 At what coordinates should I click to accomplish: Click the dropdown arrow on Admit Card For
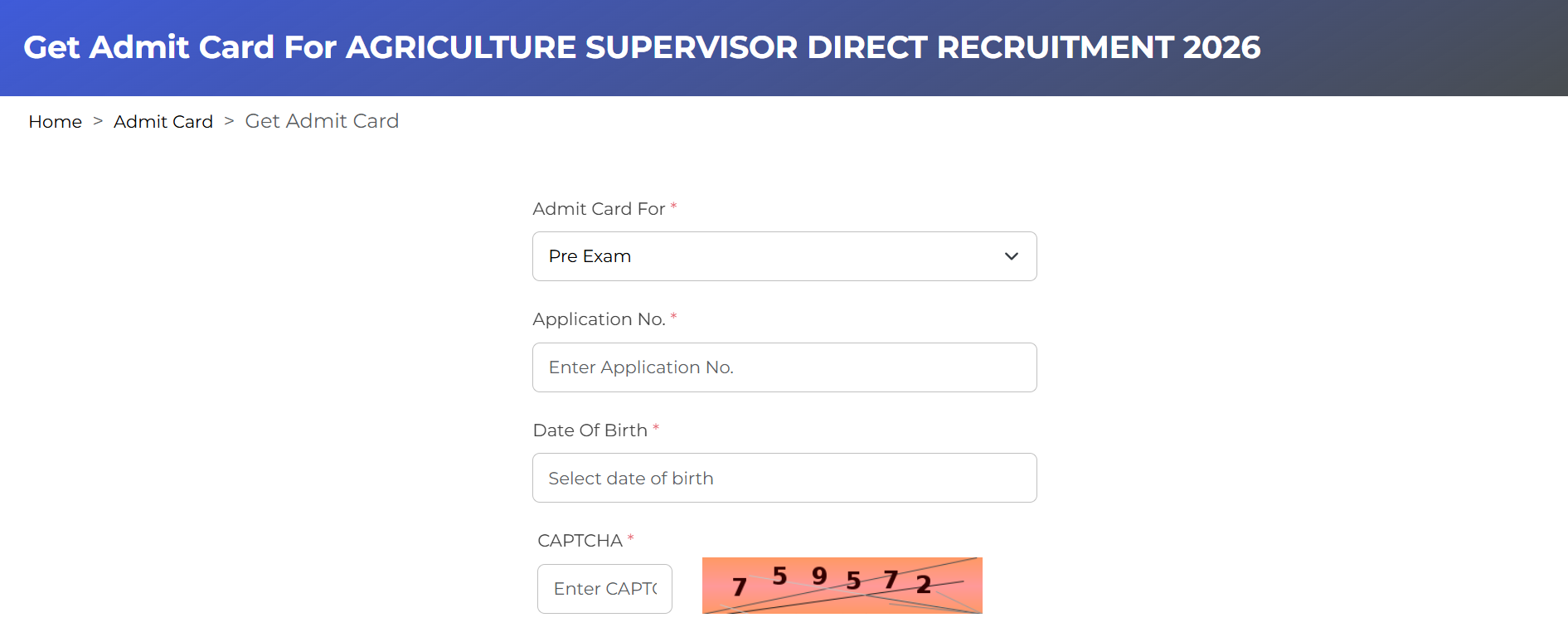[x=1011, y=256]
